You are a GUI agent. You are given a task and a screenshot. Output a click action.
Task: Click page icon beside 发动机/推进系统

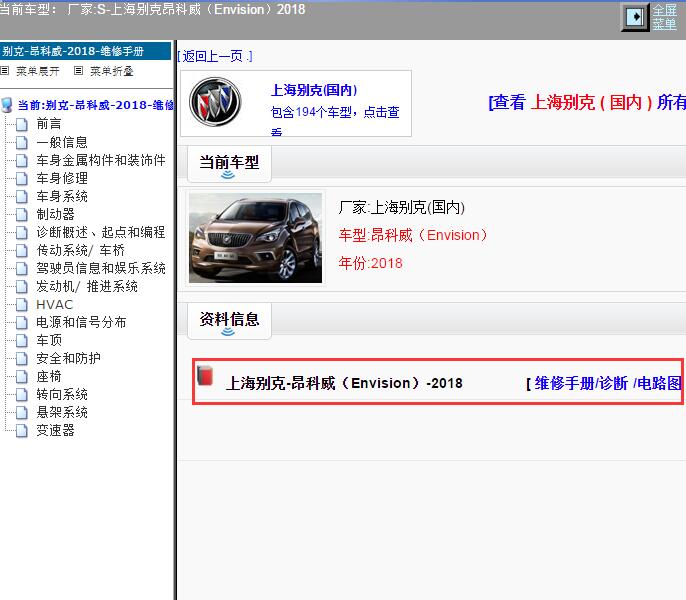pyautogui.click(x=22, y=287)
